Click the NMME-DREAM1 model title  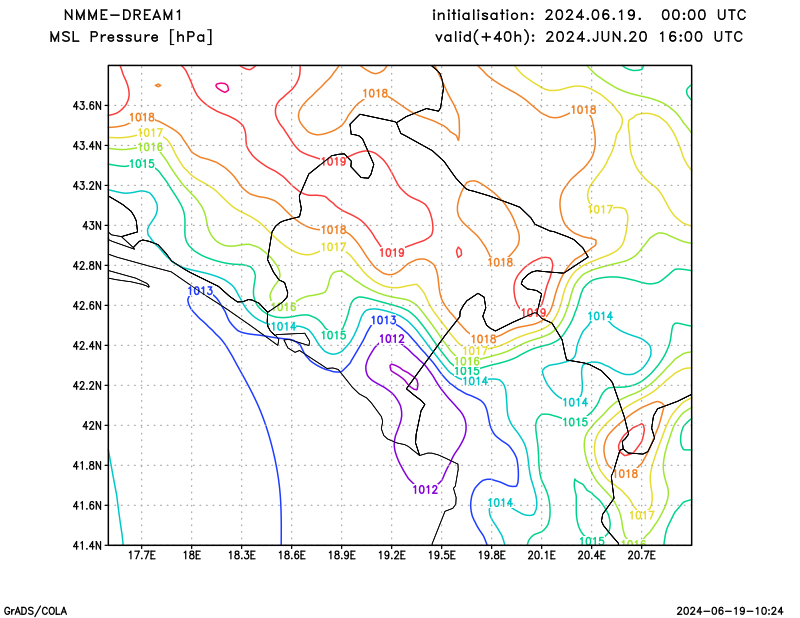(x=122, y=15)
